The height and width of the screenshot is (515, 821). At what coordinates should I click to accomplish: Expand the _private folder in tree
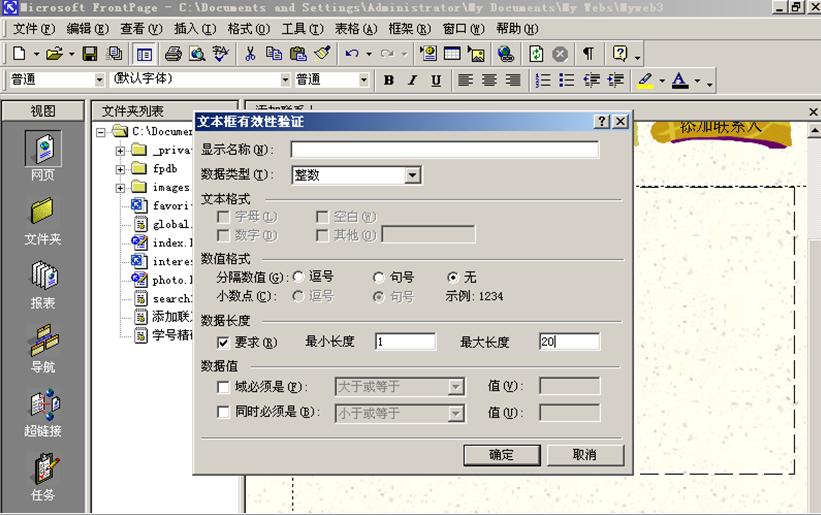pyautogui.click(x=120, y=151)
